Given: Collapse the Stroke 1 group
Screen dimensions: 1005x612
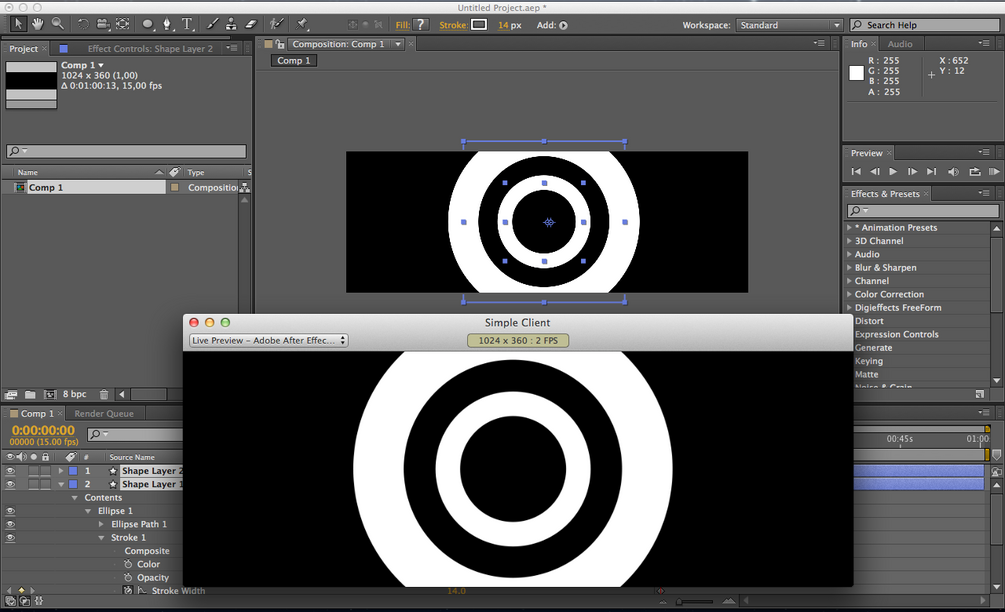Looking at the screenshot, I should [101, 538].
